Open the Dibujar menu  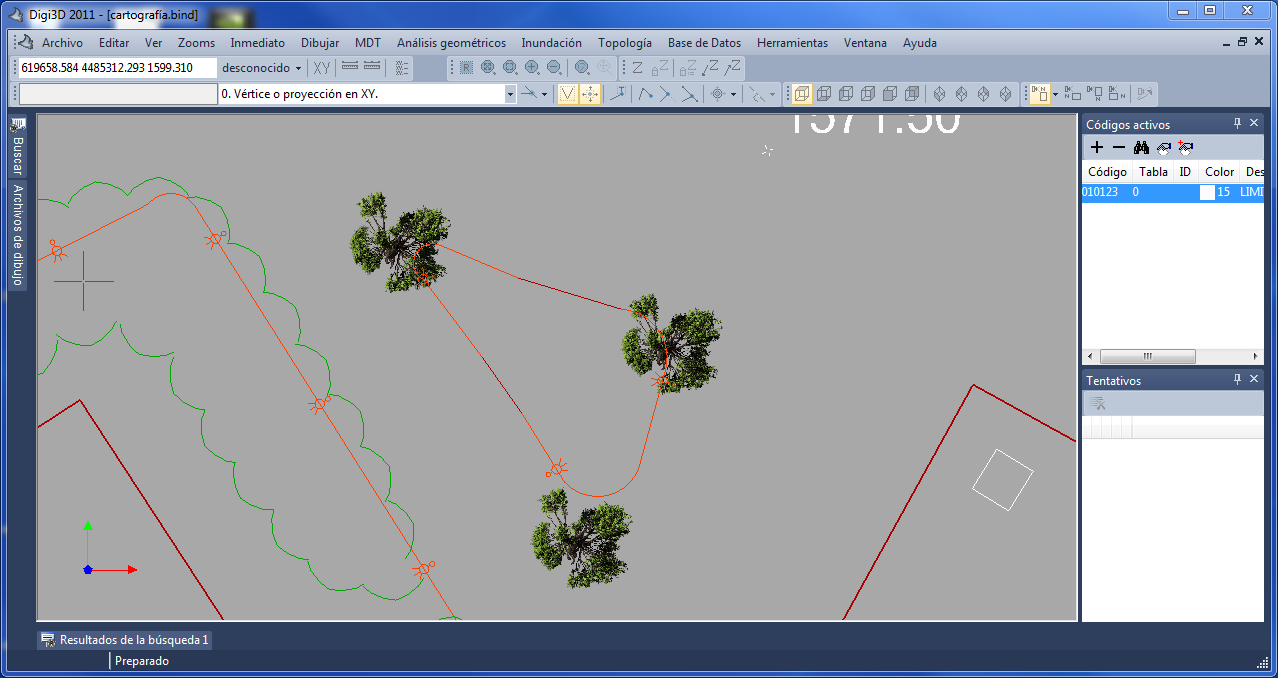click(x=320, y=43)
